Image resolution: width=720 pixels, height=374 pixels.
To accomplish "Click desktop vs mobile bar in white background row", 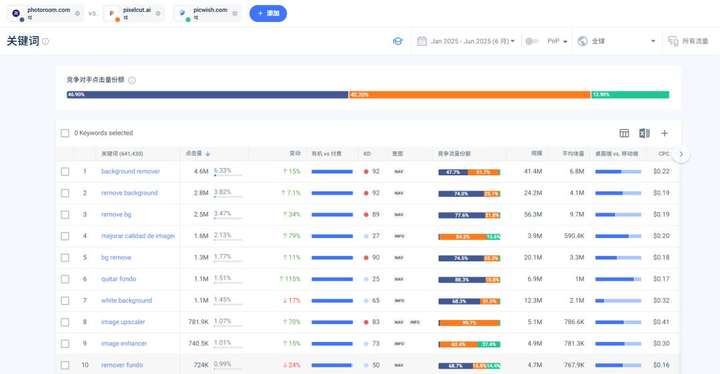I will coord(618,301).
